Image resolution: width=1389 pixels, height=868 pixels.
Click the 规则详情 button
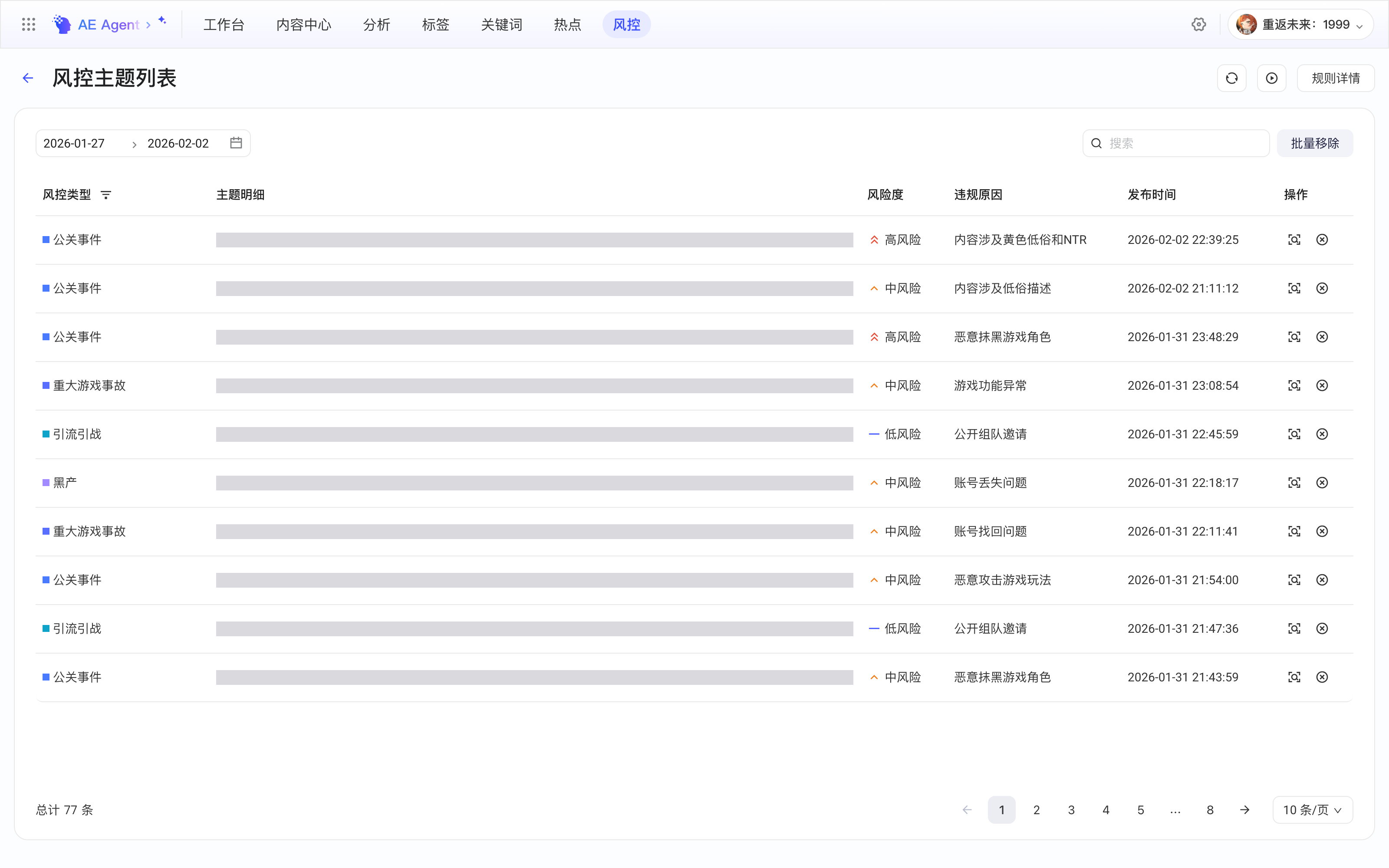1336,78
